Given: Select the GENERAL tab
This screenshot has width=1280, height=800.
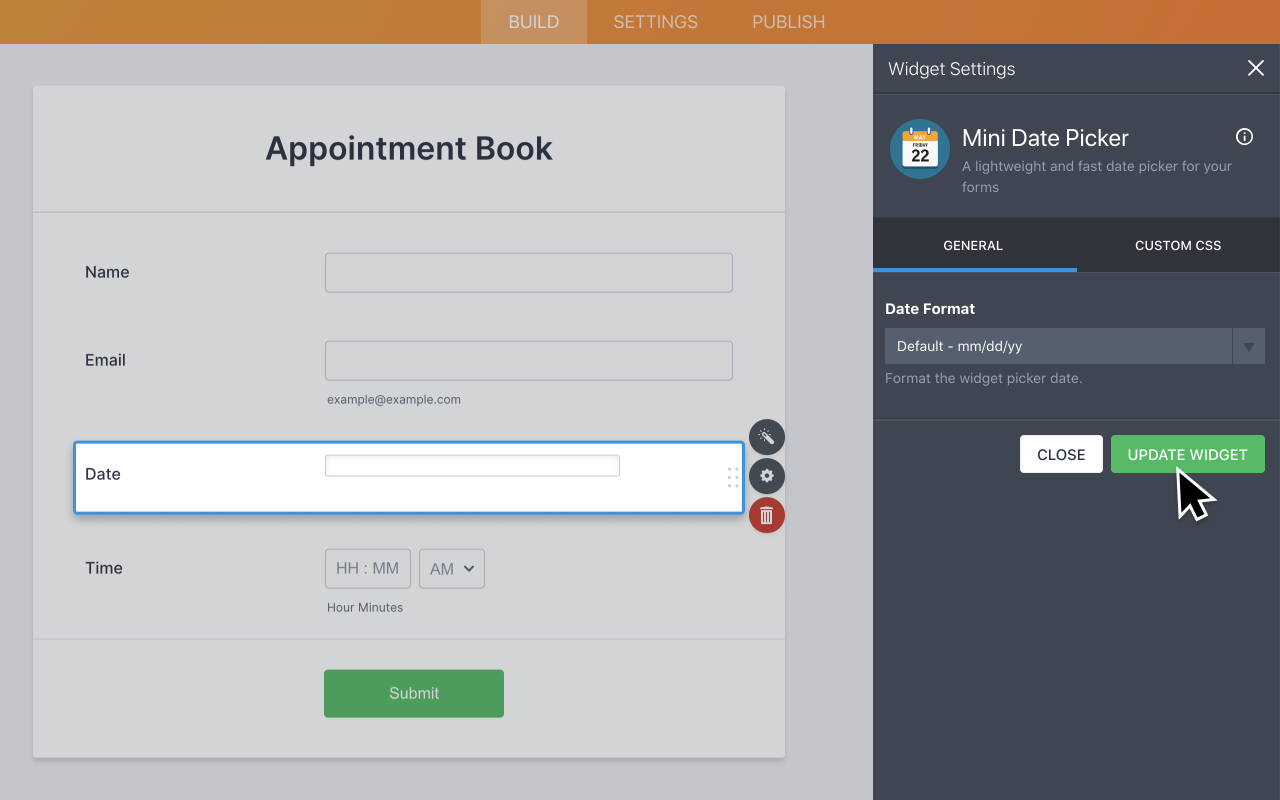Looking at the screenshot, I should point(975,245).
